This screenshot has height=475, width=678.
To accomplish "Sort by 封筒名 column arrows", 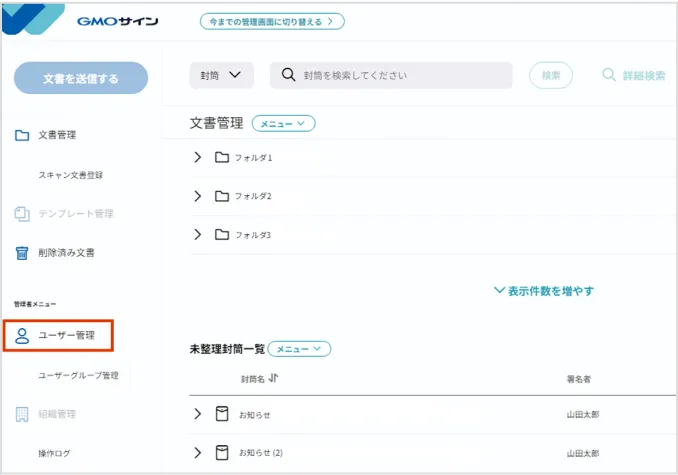I will 273,378.
